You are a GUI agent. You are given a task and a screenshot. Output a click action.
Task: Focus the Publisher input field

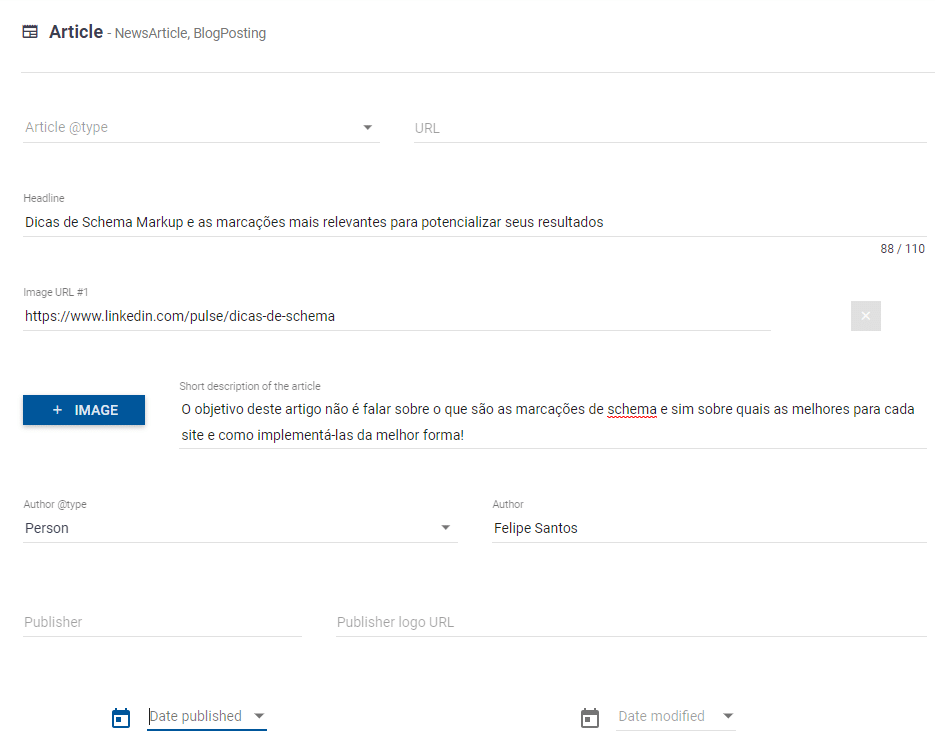(x=162, y=622)
